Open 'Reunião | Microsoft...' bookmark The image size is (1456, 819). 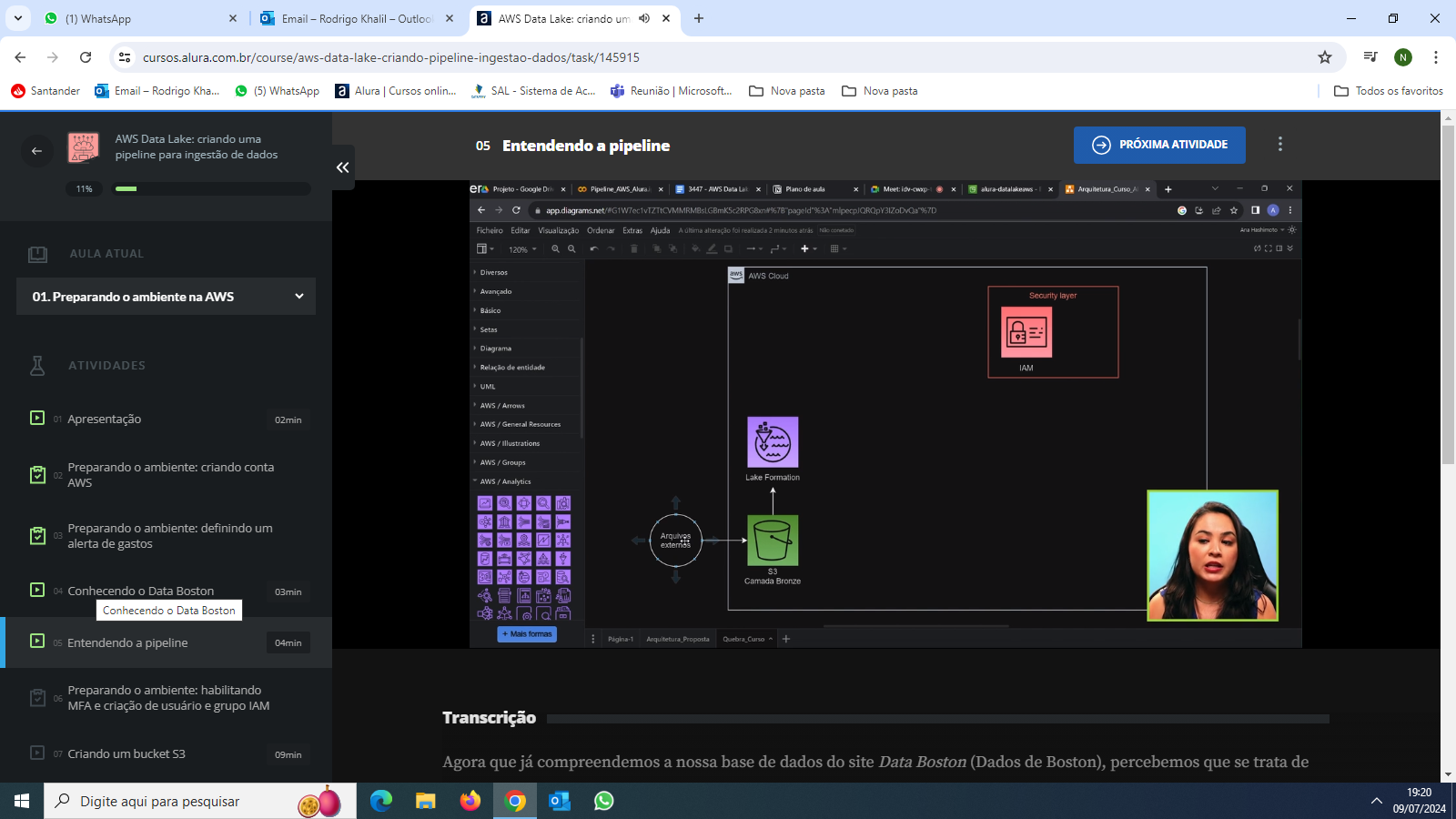tap(672, 91)
